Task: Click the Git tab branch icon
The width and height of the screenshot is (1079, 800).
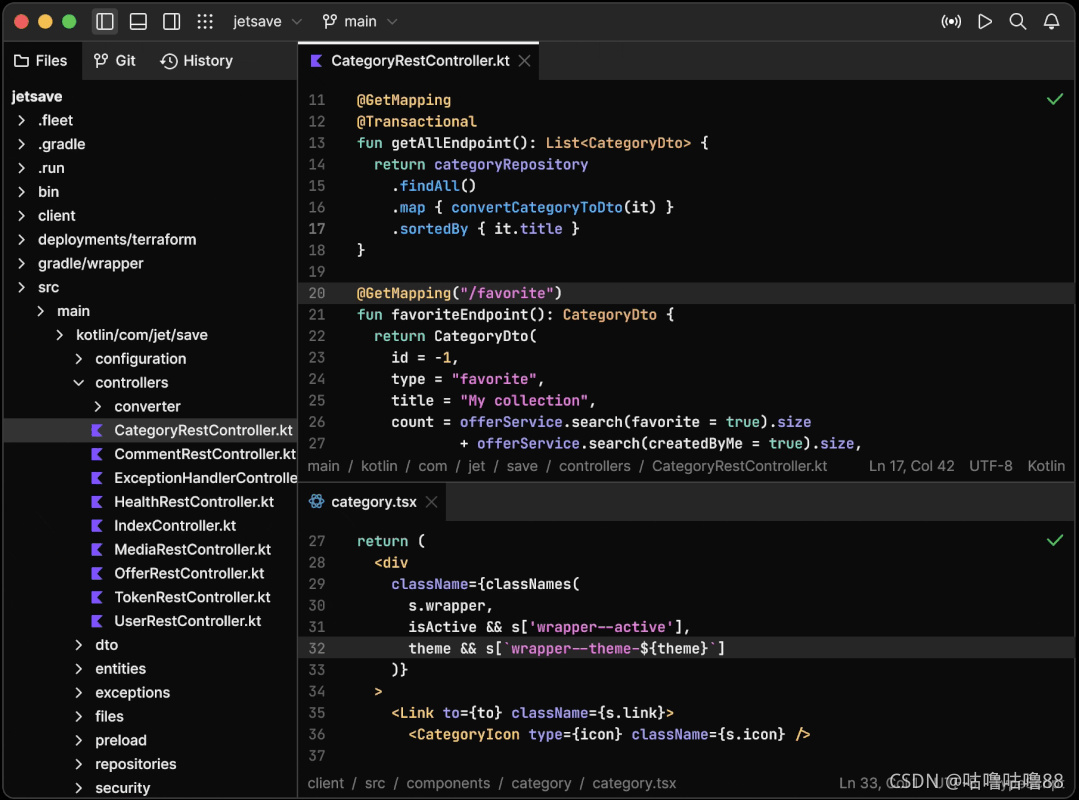Action: point(101,61)
